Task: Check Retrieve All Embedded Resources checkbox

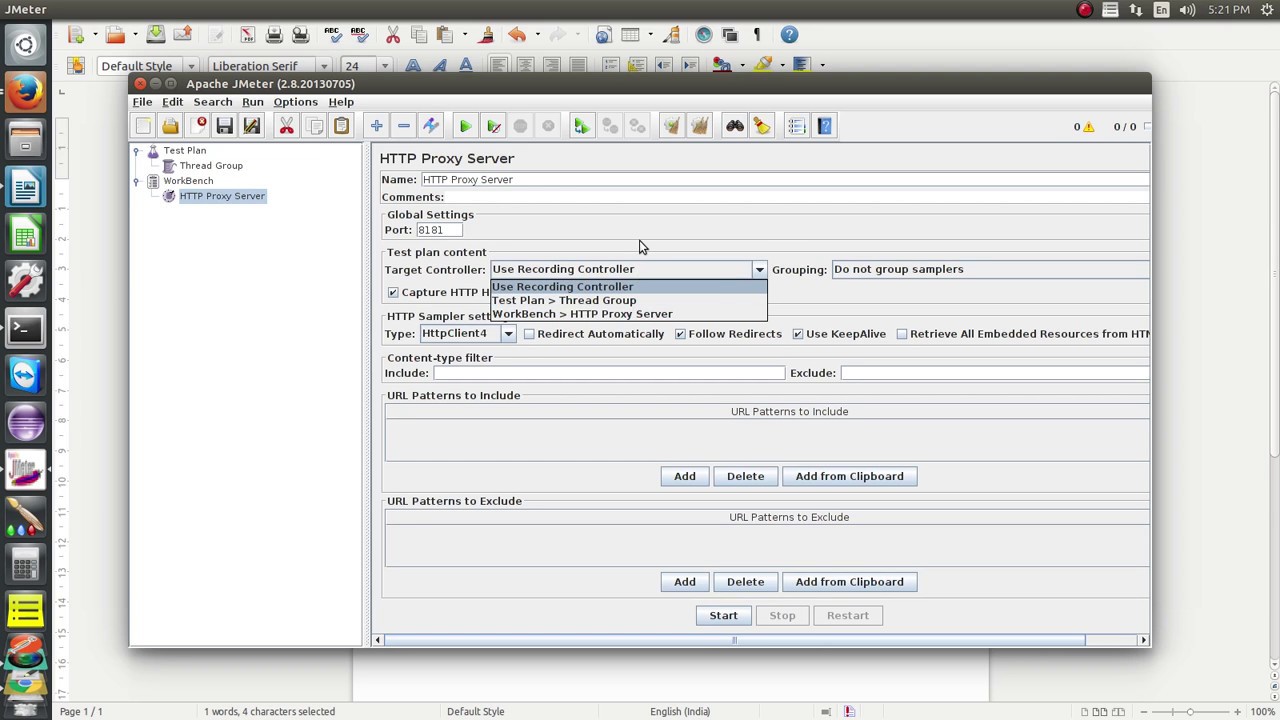Action: tap(902, 334)
